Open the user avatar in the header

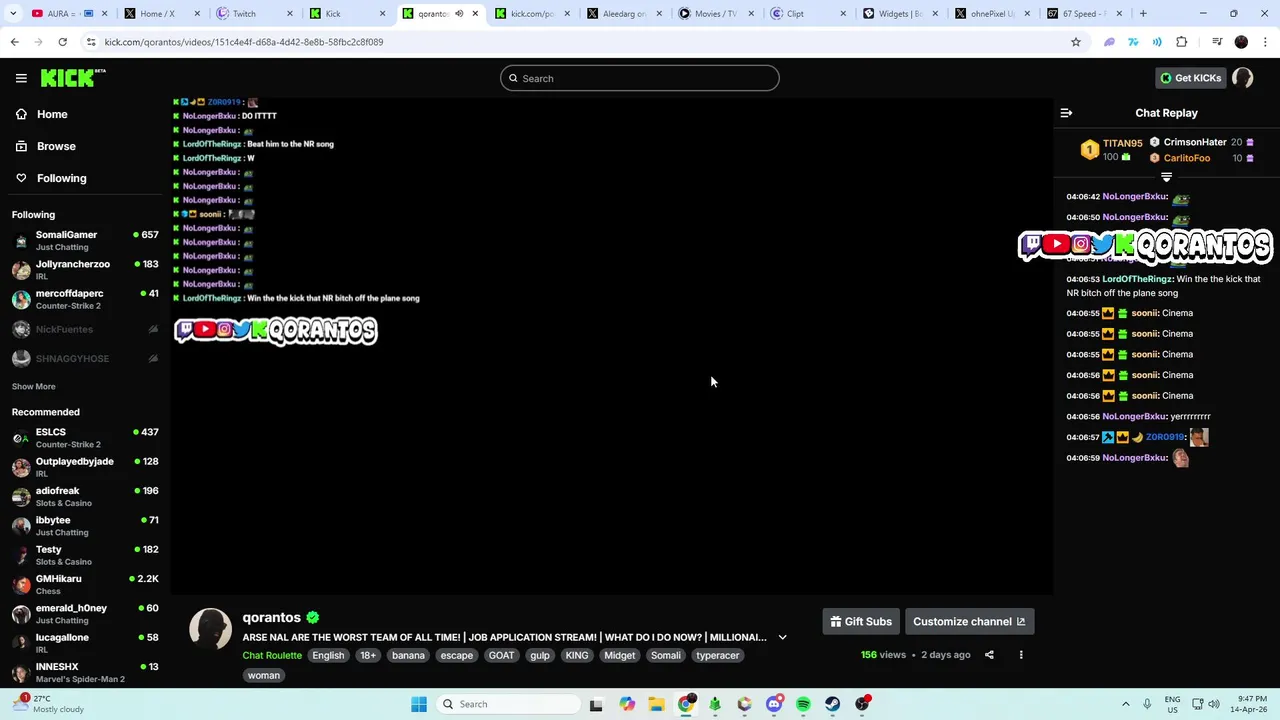[1243, 78]
